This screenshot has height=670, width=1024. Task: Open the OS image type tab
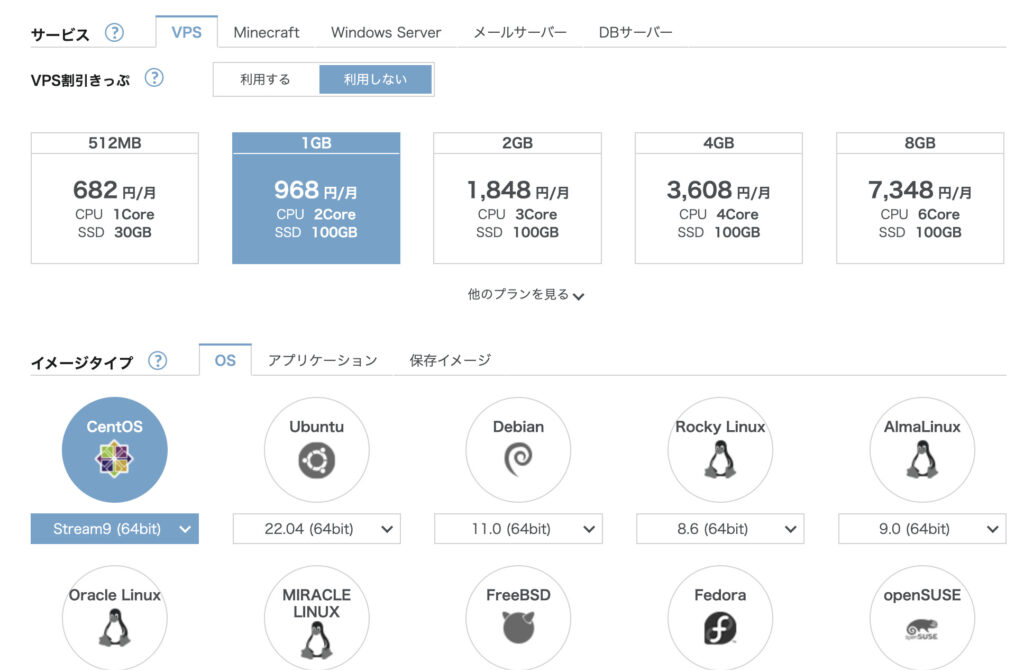(225, 360)
